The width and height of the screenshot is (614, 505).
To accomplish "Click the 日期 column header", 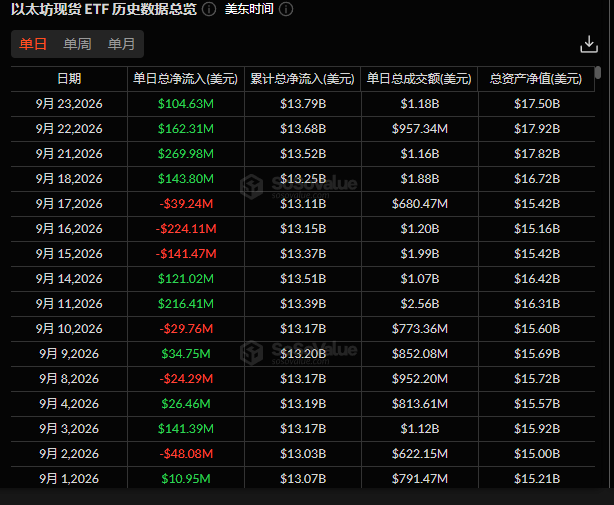I will (69, 79).
